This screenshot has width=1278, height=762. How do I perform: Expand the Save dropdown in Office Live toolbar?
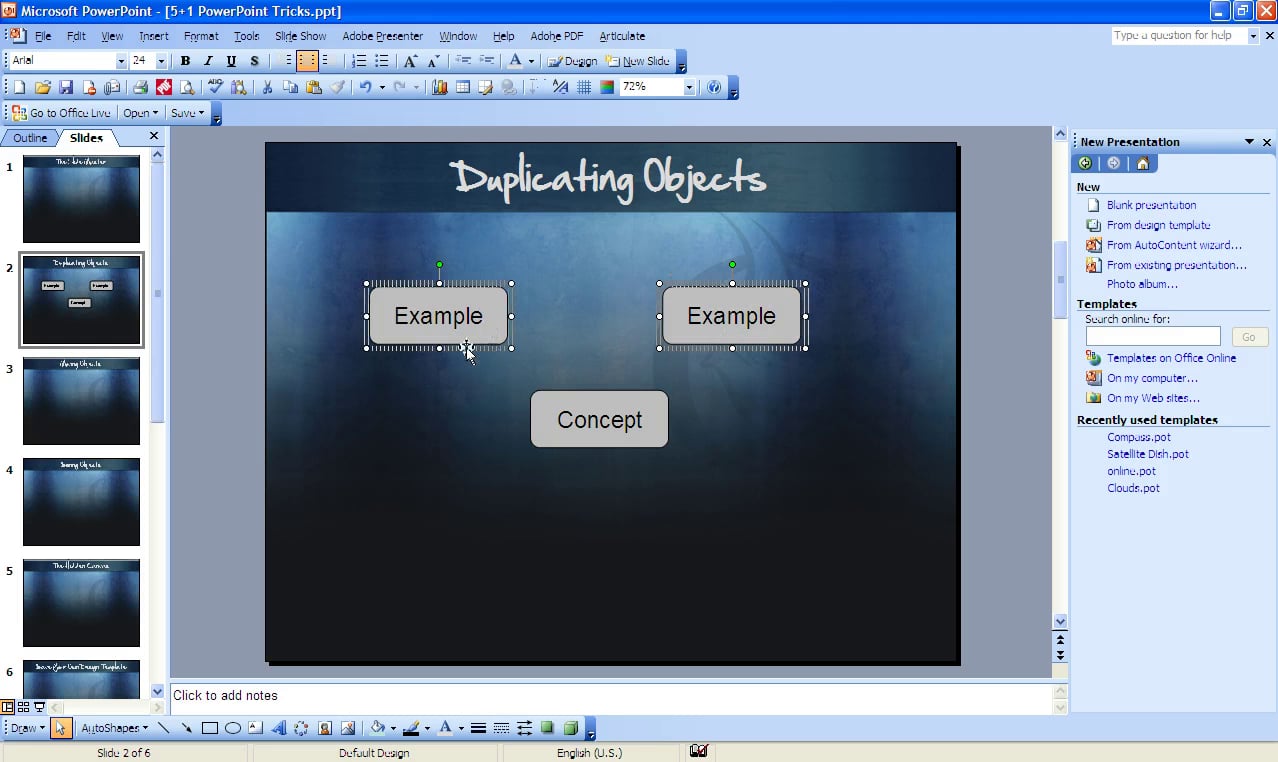pyautogui.click(x=201, y=113)
